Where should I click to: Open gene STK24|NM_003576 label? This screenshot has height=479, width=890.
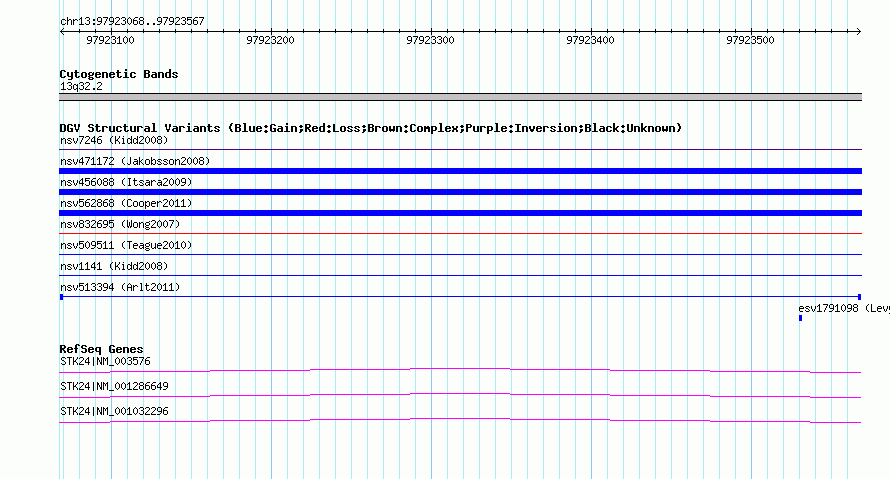[106, 361]
